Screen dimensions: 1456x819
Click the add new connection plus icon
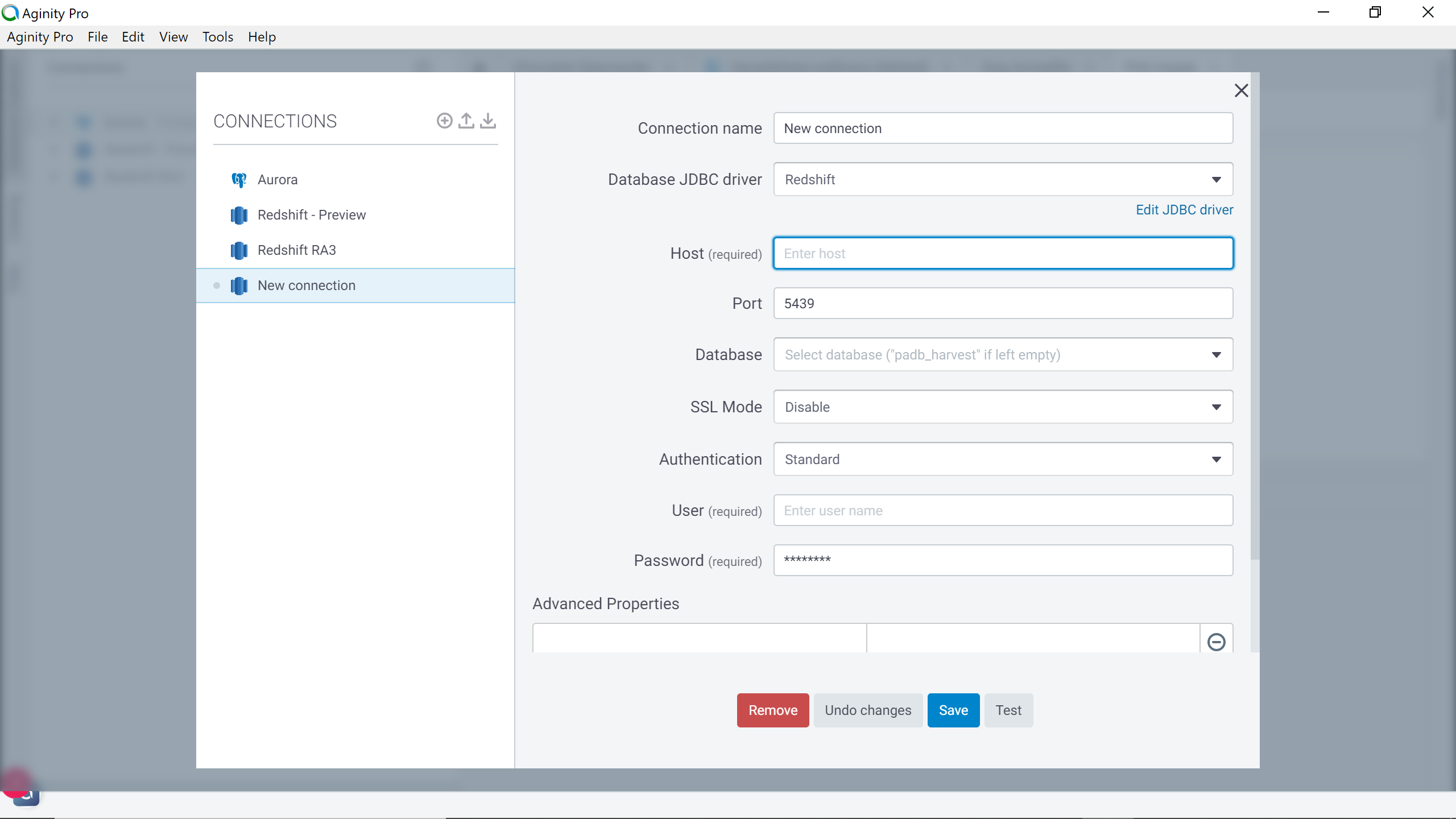pyautogui.click(x=444, y=121)
